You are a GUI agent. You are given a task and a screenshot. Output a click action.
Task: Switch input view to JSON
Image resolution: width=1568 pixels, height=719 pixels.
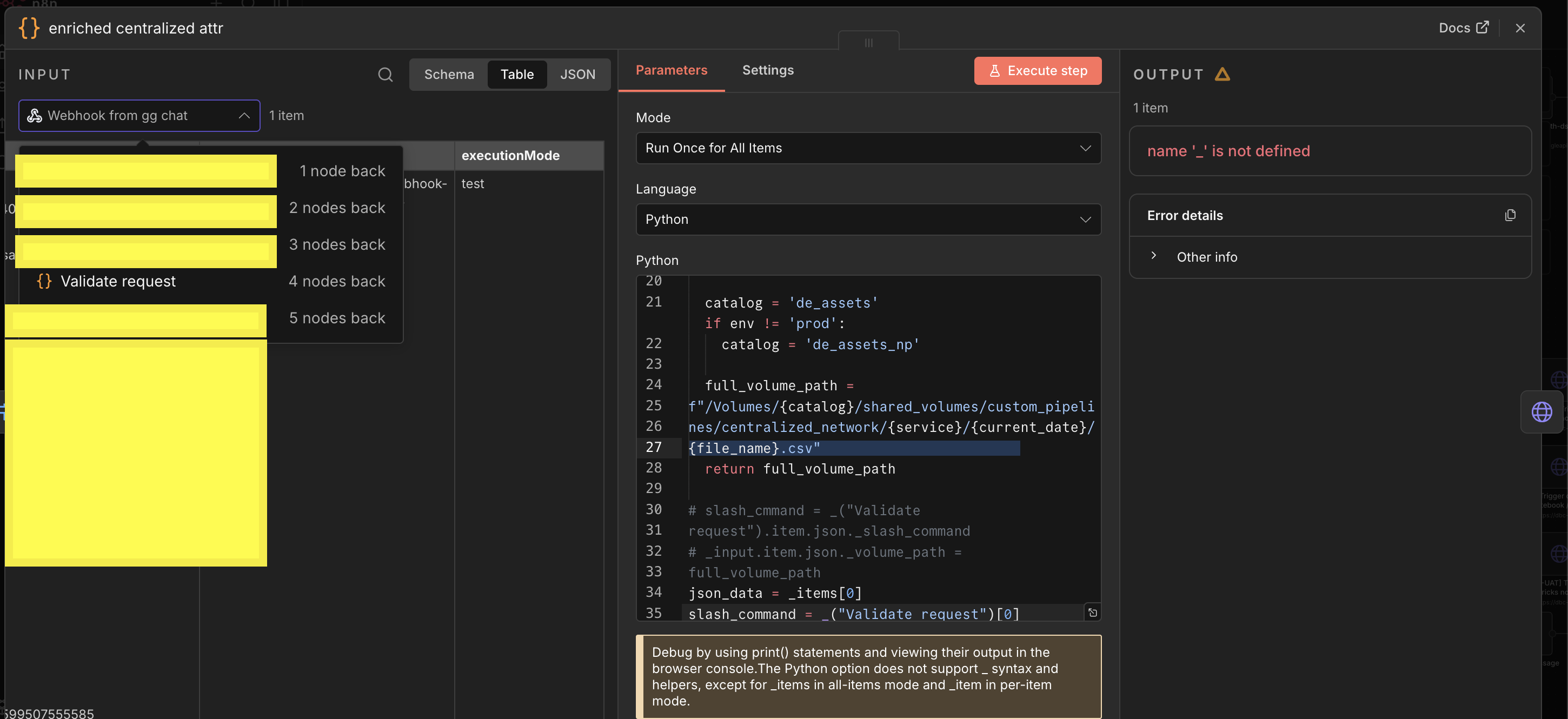[x=577, y=74]
